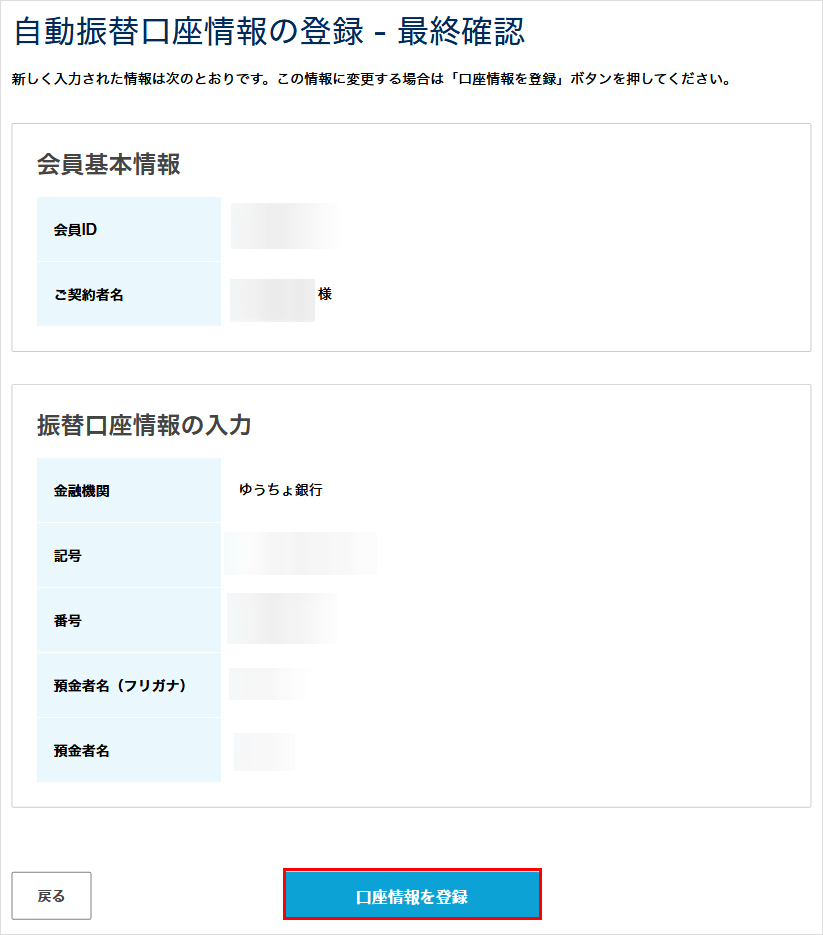Click the 口座情報を登録 registration button

click(x=411, y=893)
